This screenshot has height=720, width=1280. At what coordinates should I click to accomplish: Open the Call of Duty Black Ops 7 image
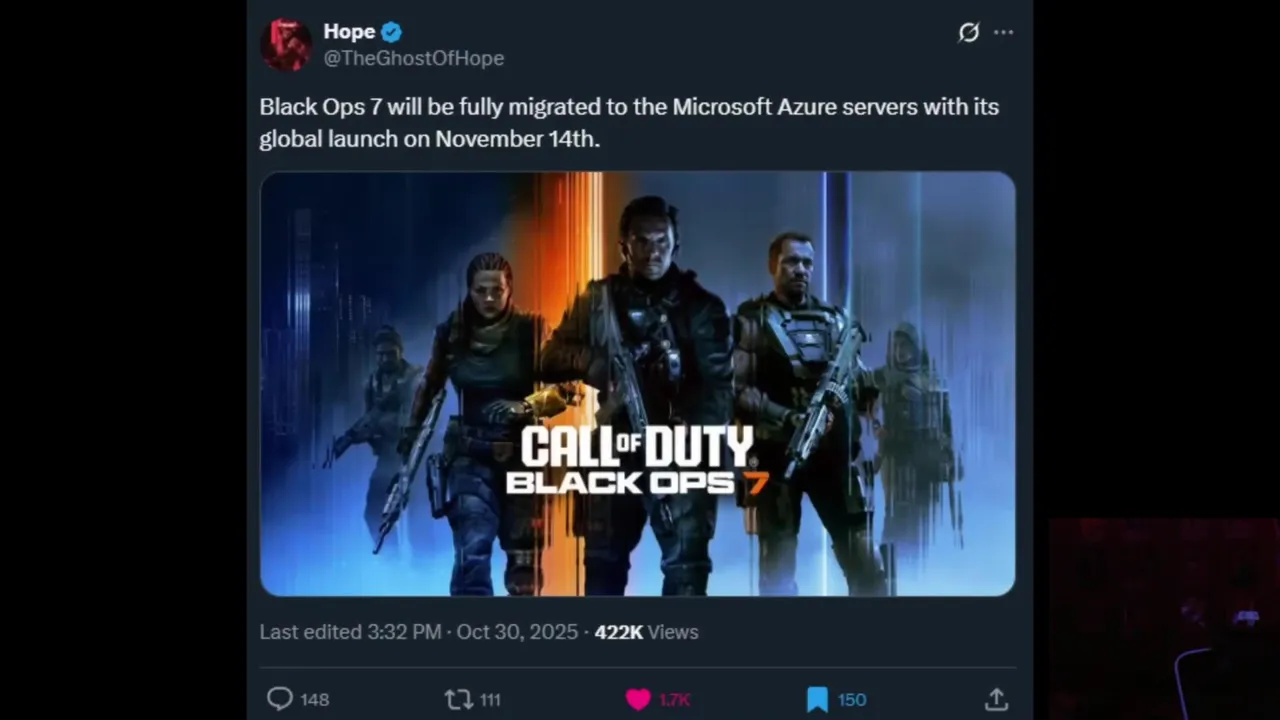[638, 384]
